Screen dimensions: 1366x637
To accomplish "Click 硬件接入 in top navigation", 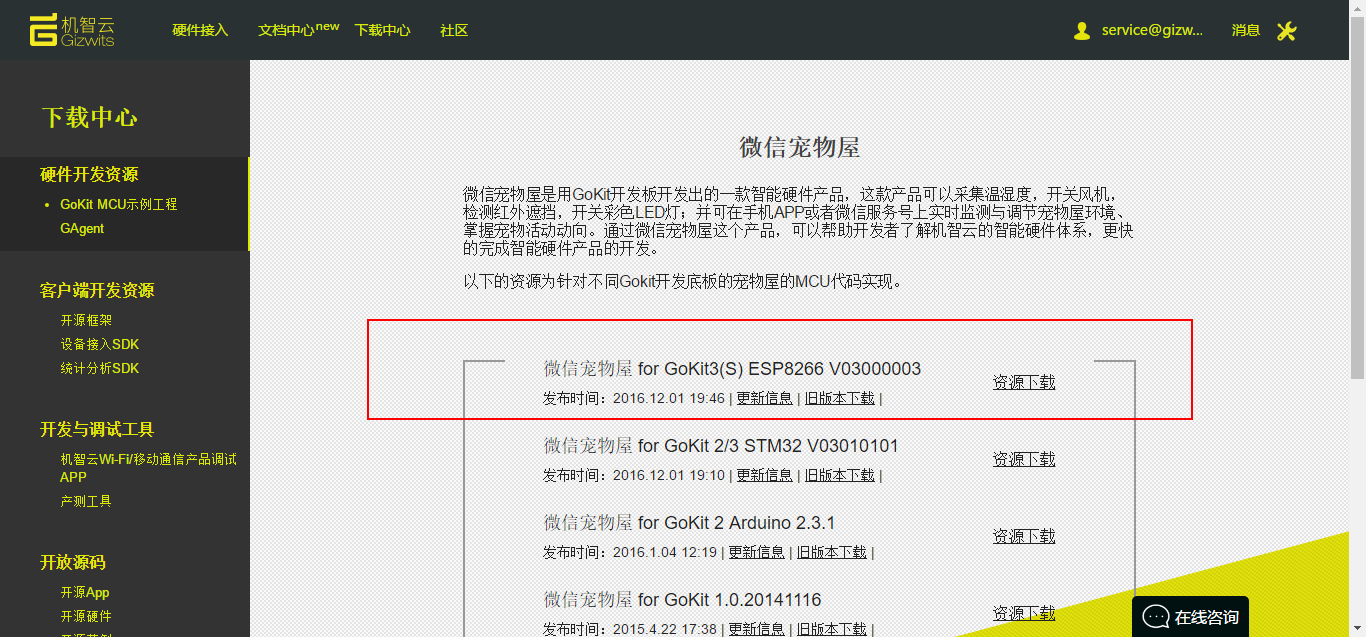I will 200,30.
